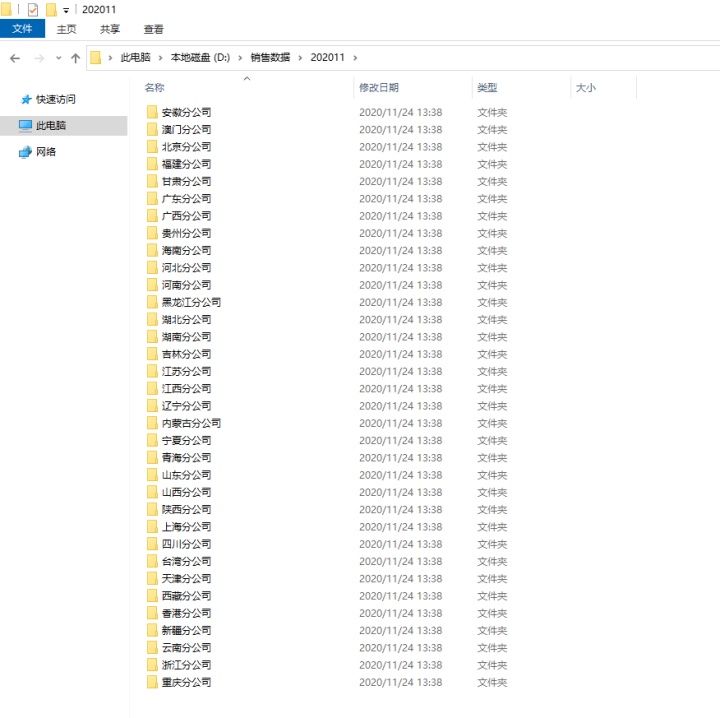Viewport: 720px width, 718px height.
Task: Click the 辽宁分公司 folder name
Action: pyautogui.click(x=186, y=406)
